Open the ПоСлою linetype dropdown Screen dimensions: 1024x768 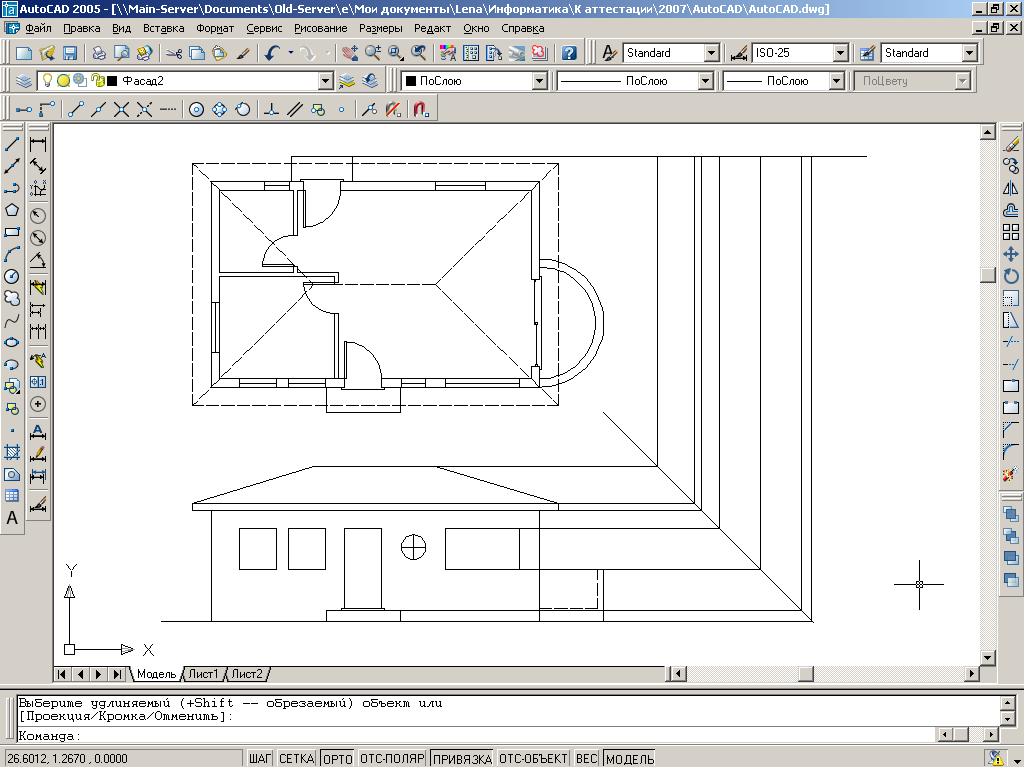coord(705,81)
